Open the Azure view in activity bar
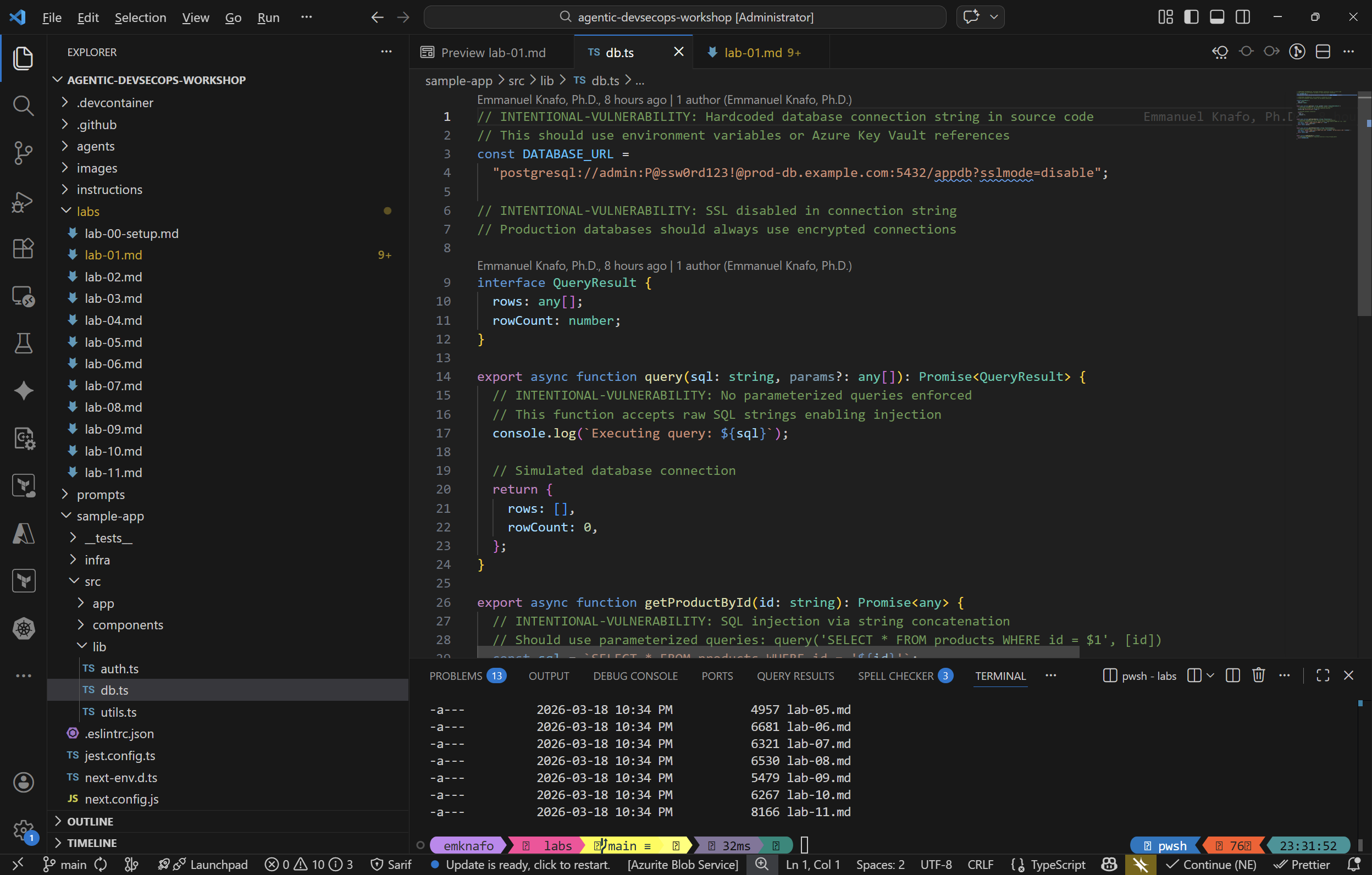The height and width of the screenshot is (875, 1372). 23,534
